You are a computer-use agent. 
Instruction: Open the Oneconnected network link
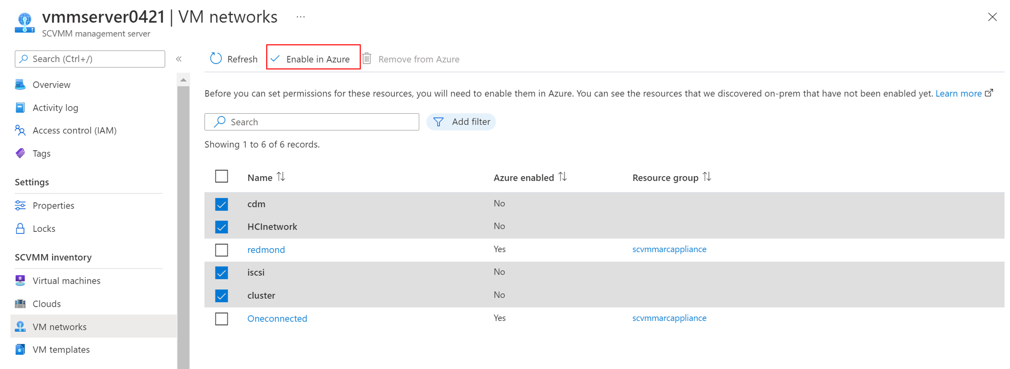(278, 318)
